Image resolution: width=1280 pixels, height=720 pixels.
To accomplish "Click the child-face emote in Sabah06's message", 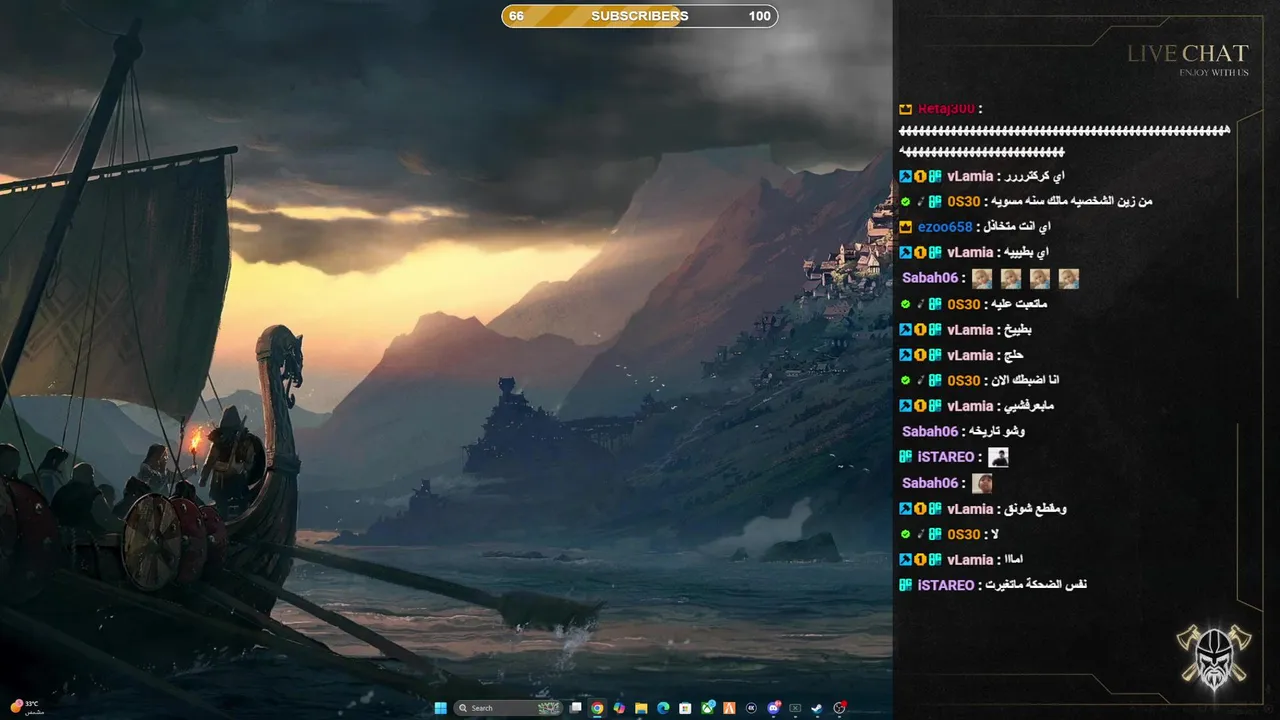I will [982, 483].
